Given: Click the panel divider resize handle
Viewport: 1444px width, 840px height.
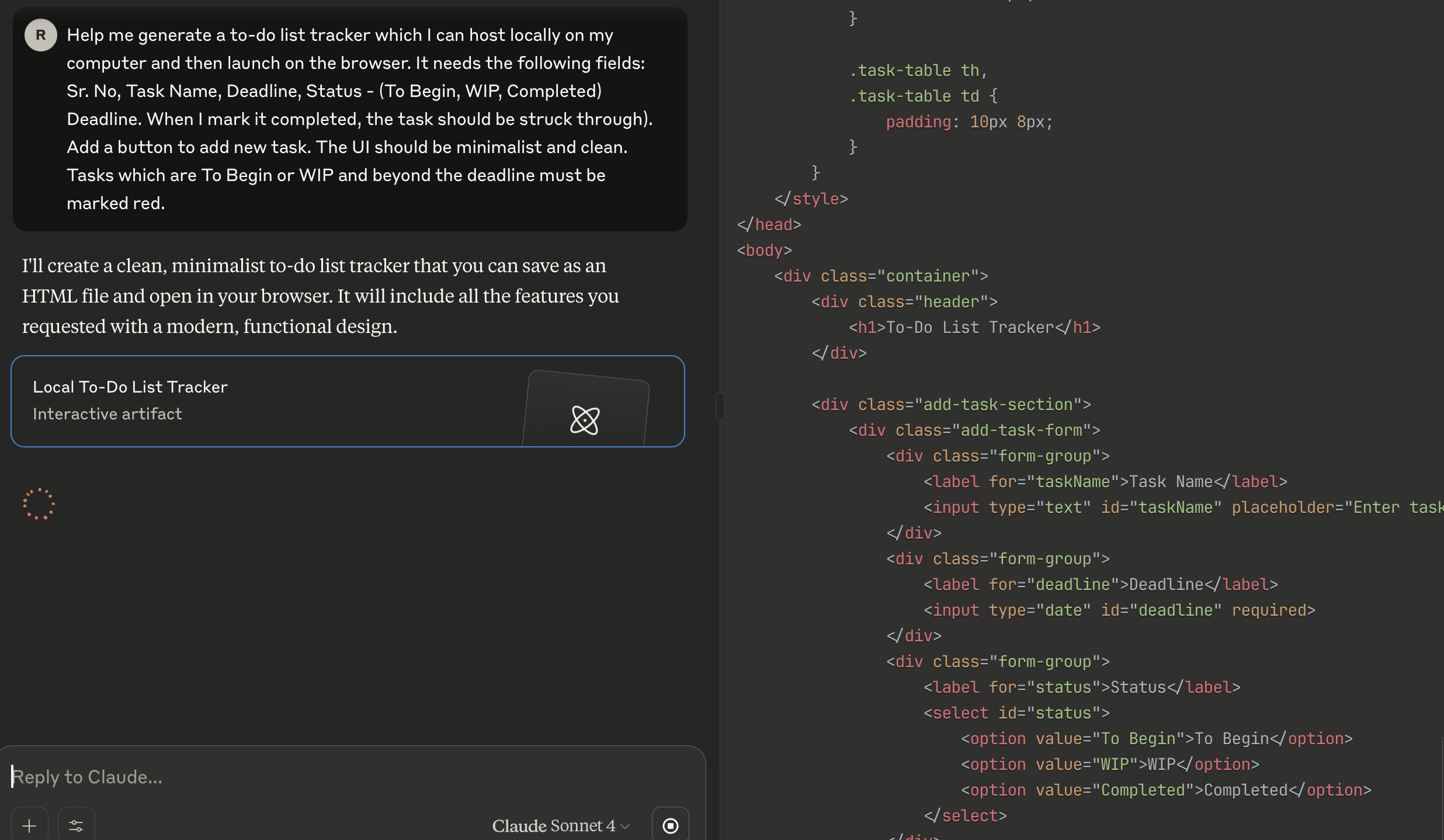Looking at the screenshot, I should point(720,405).
